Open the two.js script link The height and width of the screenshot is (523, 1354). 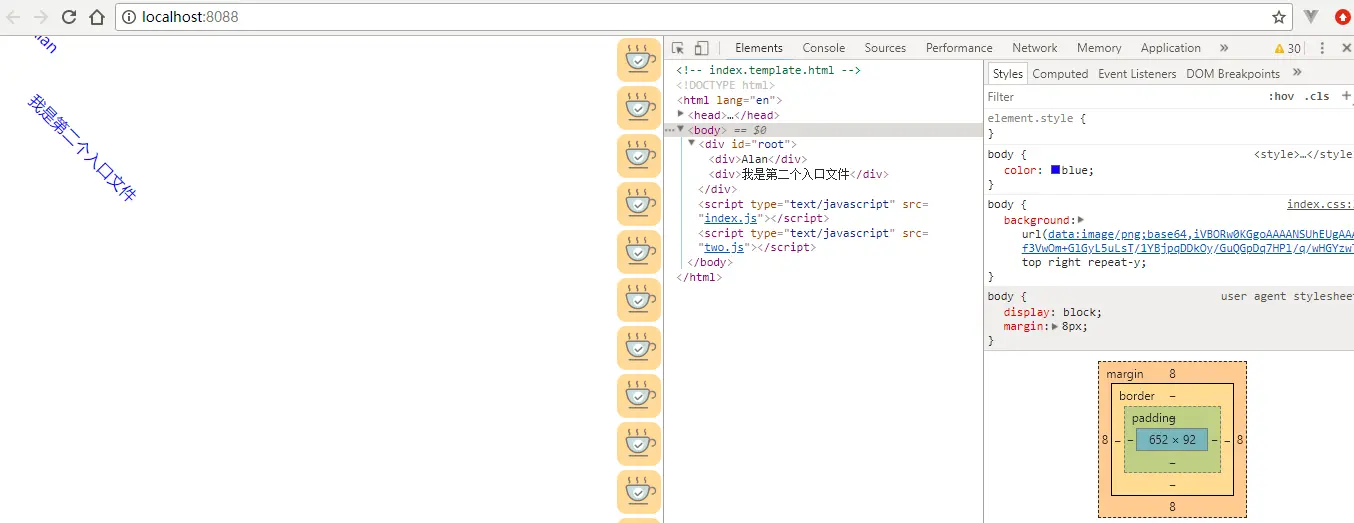click(724, 247)
